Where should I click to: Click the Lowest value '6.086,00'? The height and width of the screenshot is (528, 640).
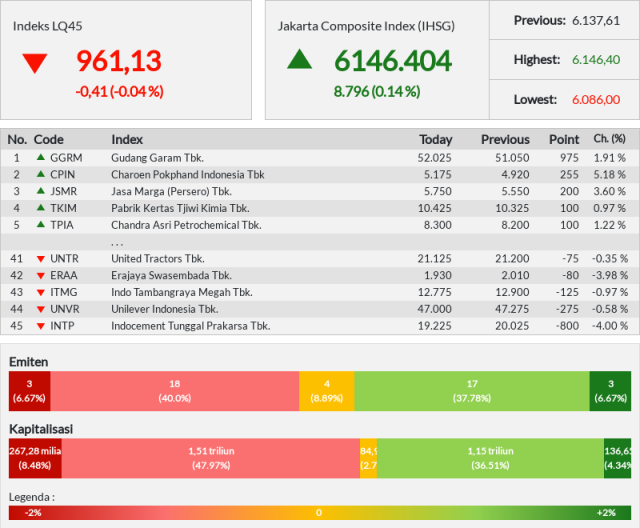coord(596,100)
